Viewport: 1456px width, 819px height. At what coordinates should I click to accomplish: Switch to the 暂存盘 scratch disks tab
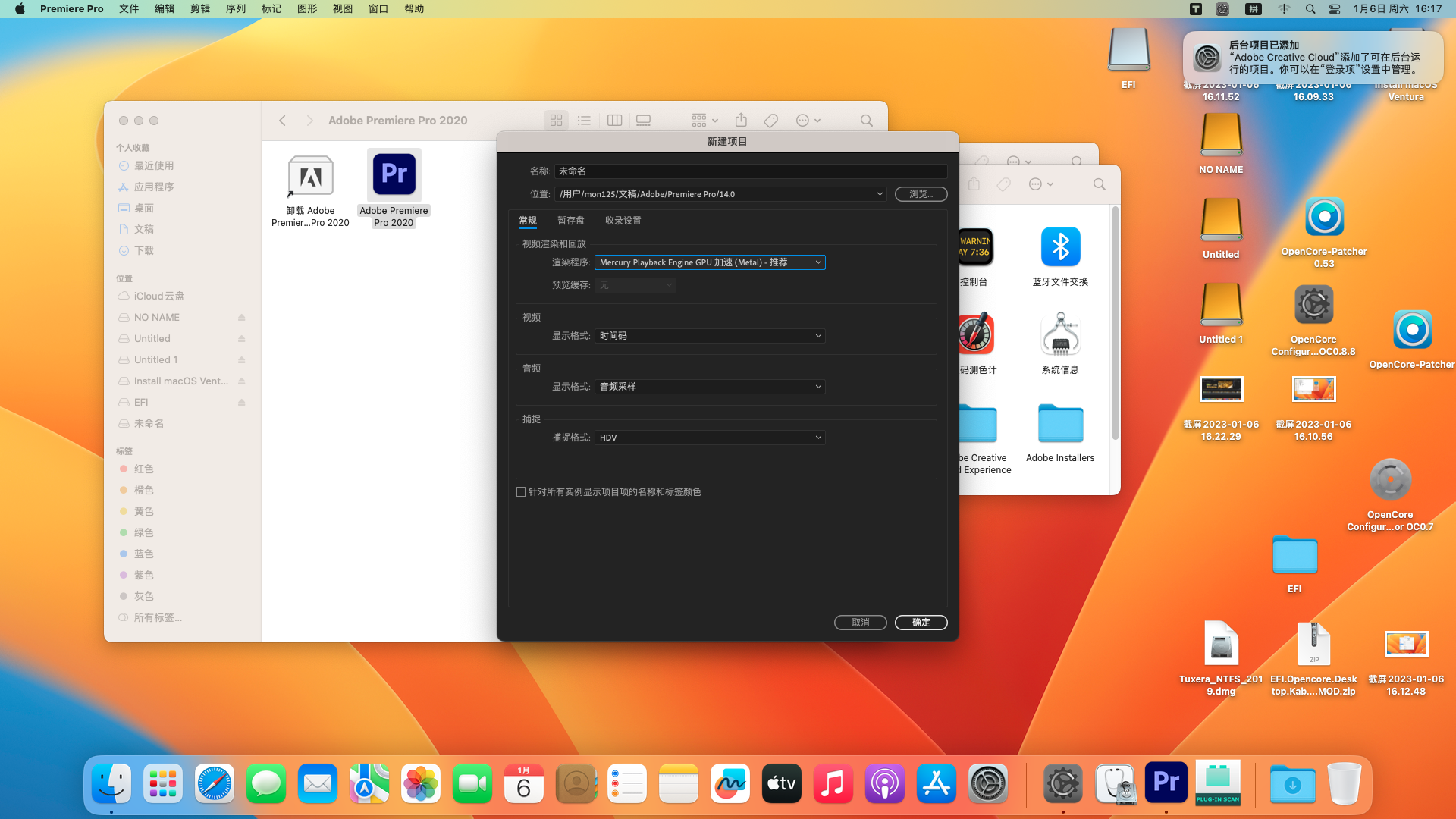pos(570,221)
